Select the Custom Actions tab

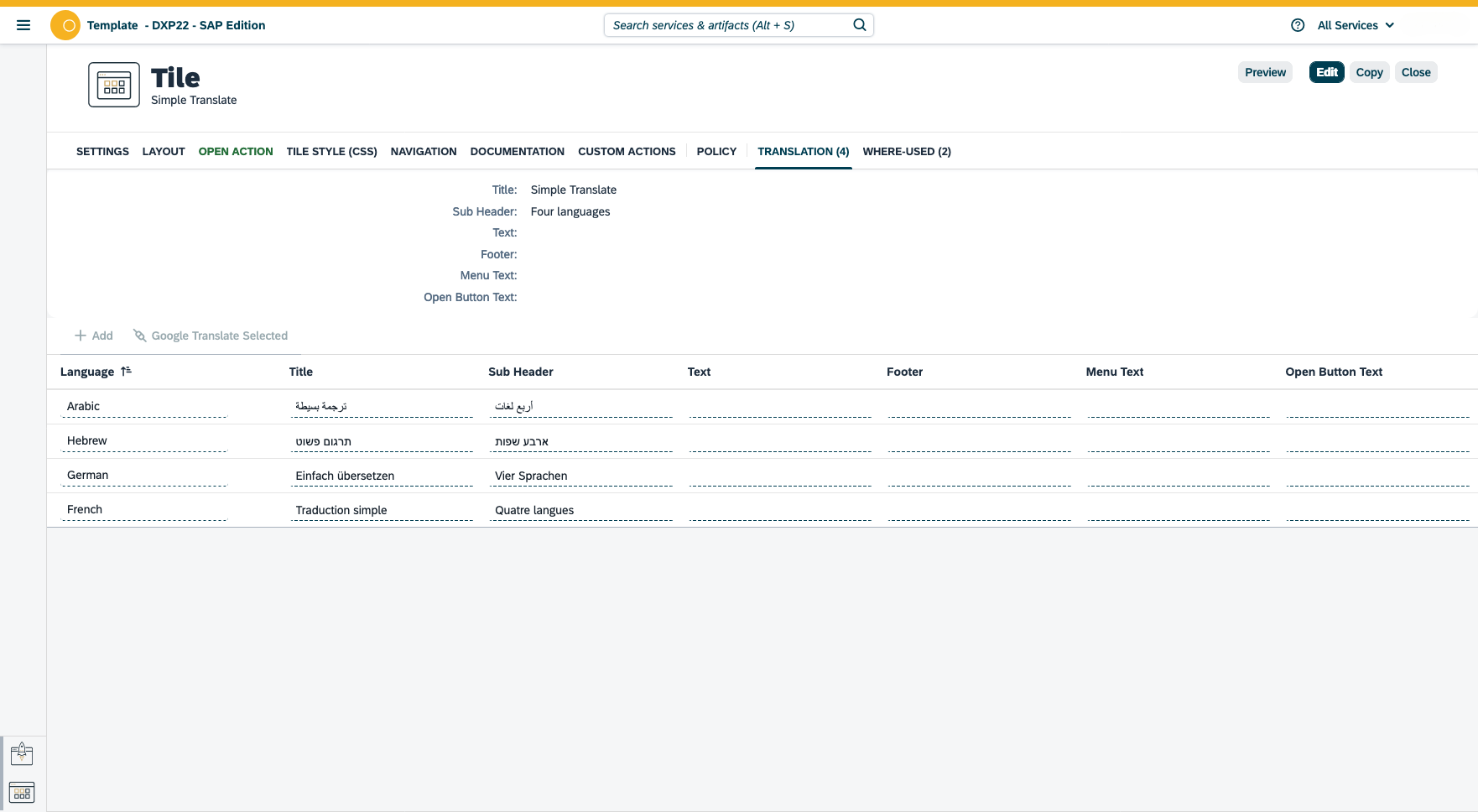pyautogui.click(x=627, y=152)
